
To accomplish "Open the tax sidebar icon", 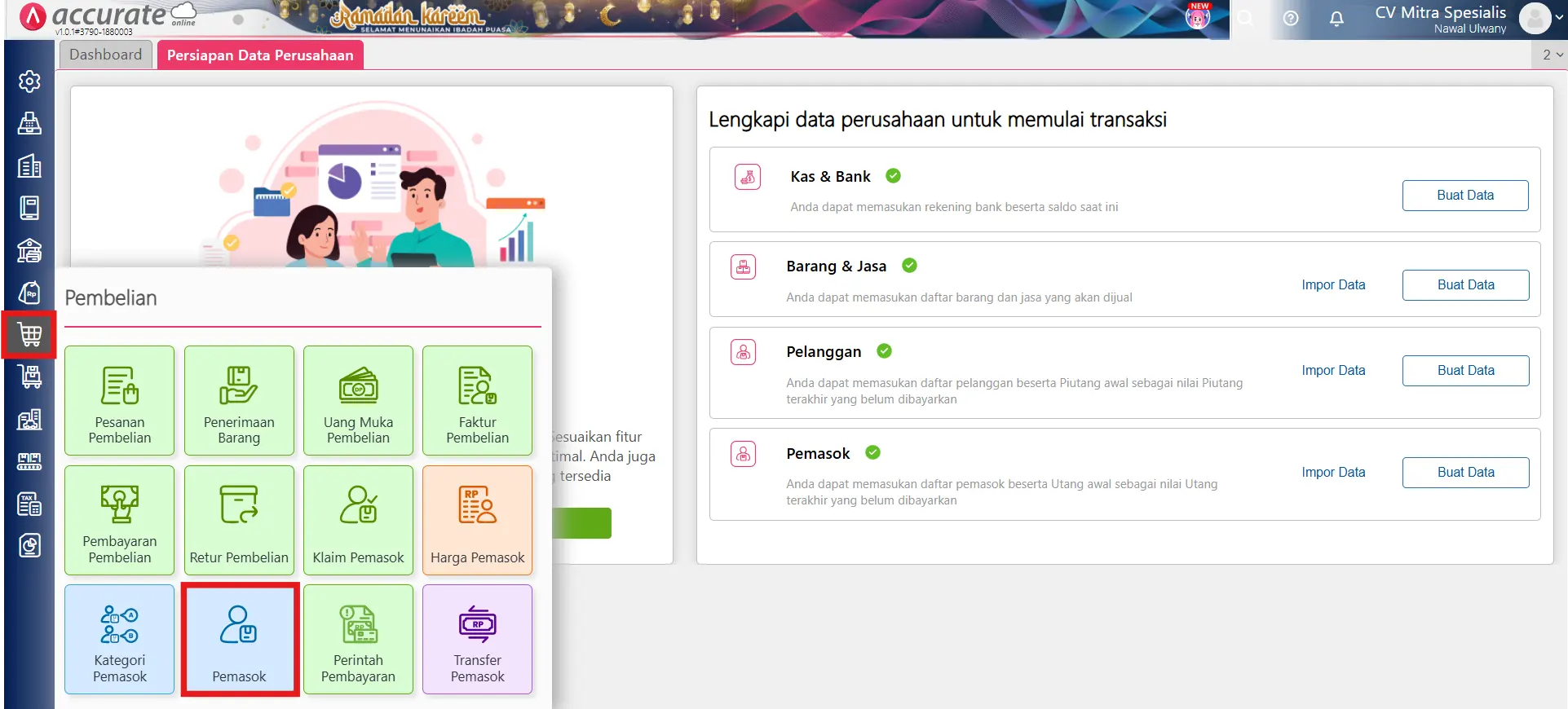I will [29, 504].
